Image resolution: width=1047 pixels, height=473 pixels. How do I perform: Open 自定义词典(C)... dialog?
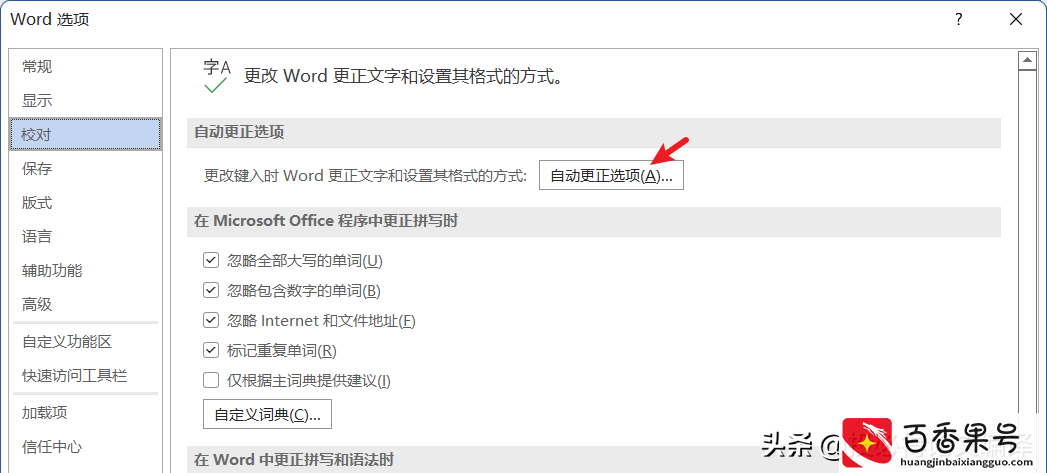click(x=267, y=414)
